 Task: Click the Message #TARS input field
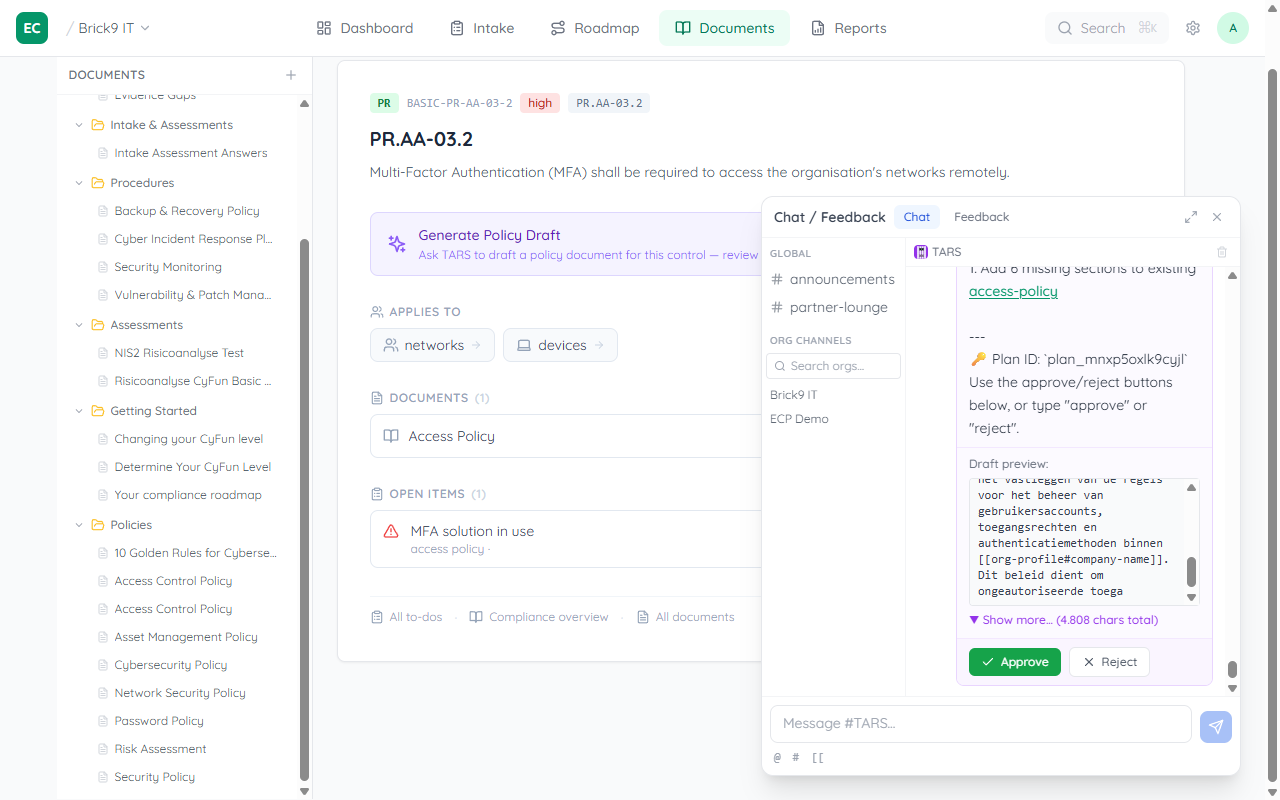pos(980,723)
